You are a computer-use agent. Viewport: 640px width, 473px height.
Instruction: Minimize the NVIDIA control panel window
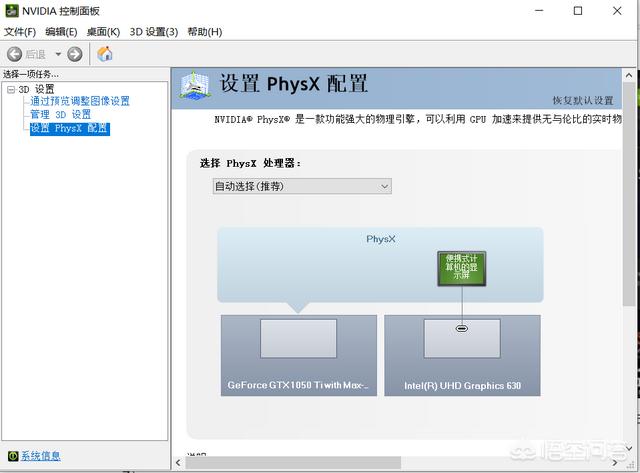pyautogui.click(x=539, y=11)
